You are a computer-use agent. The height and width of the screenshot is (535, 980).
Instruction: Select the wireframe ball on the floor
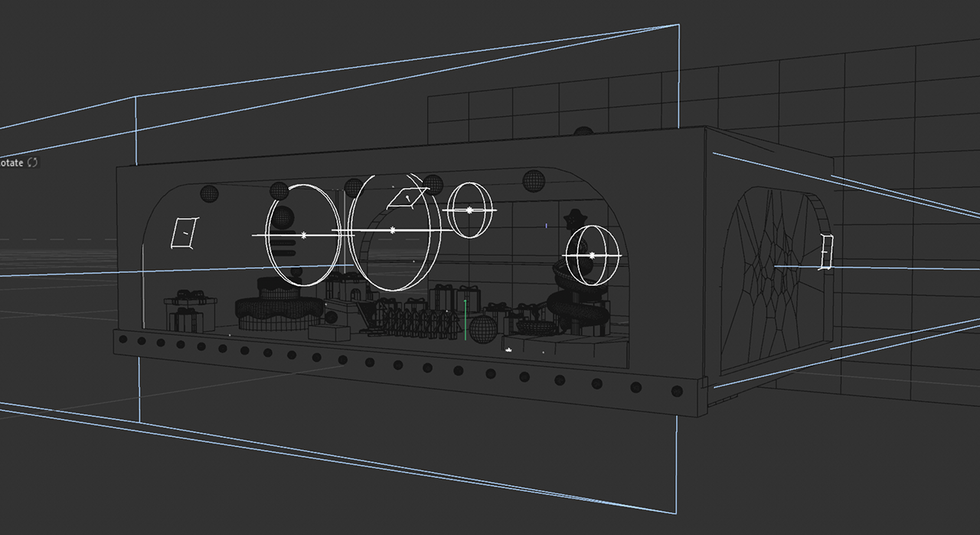point(483,329)
